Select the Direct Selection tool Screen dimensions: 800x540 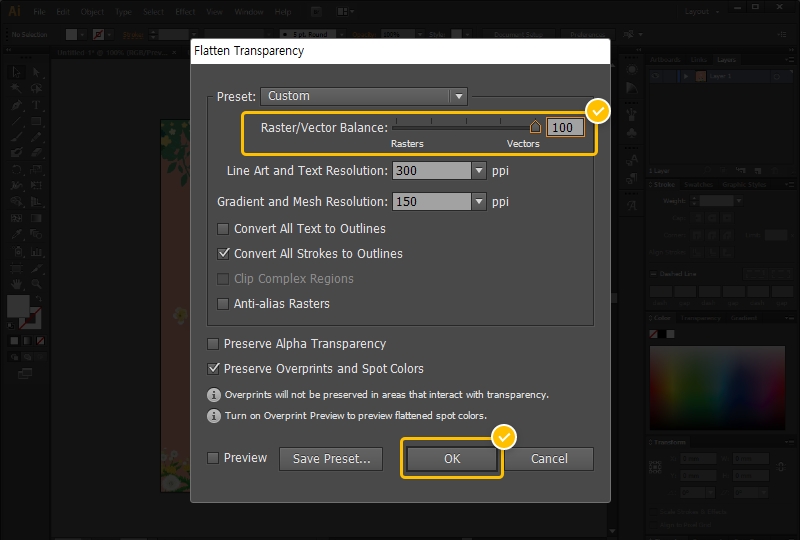click(x=36, y=72)
